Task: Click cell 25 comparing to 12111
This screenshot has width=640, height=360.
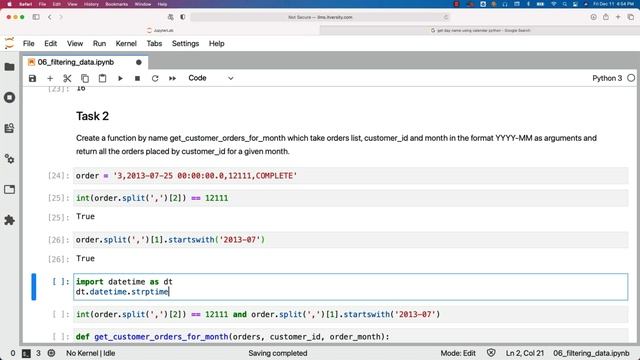Action: (351, 198)
